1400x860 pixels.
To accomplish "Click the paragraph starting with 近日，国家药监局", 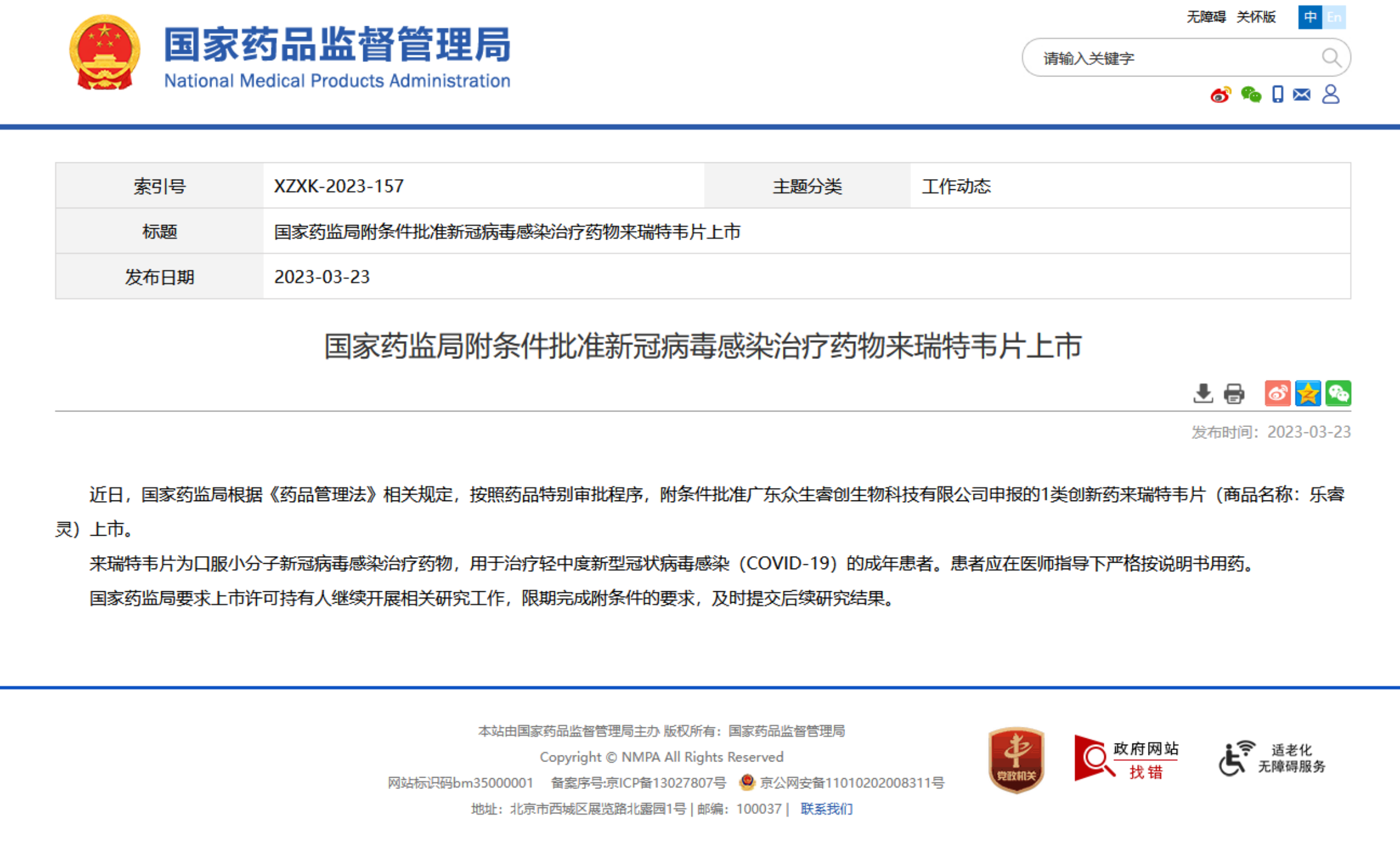I will (x=700, y=512).
